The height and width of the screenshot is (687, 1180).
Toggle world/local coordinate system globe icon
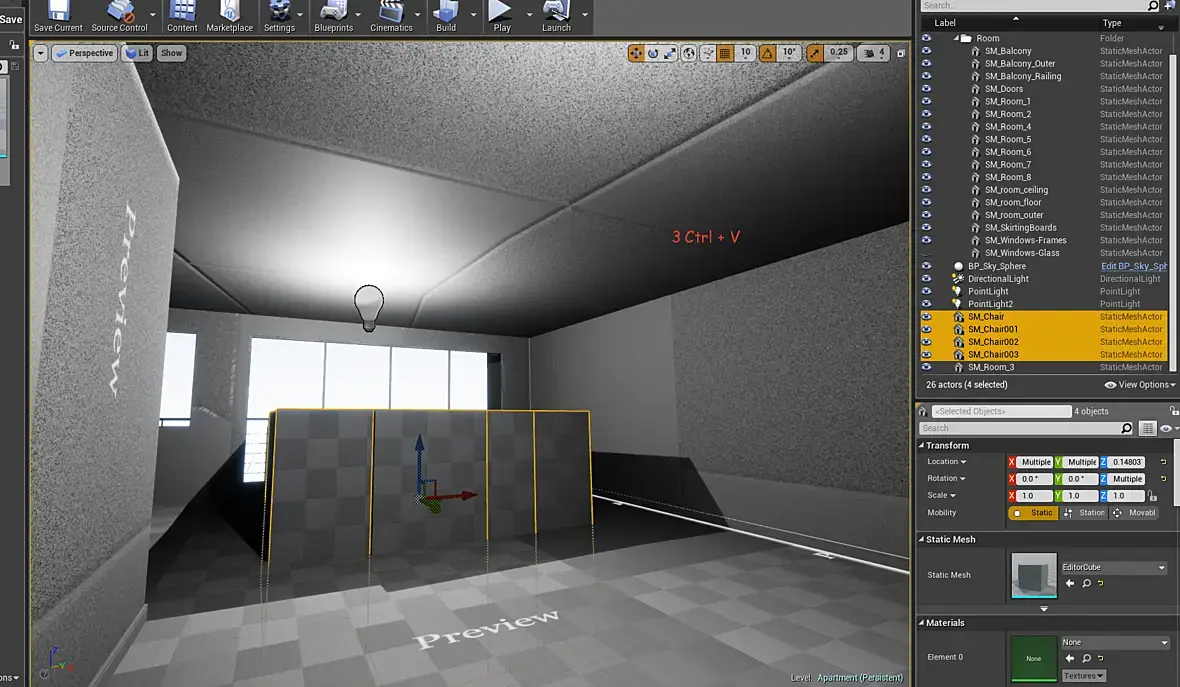point(689,53)
